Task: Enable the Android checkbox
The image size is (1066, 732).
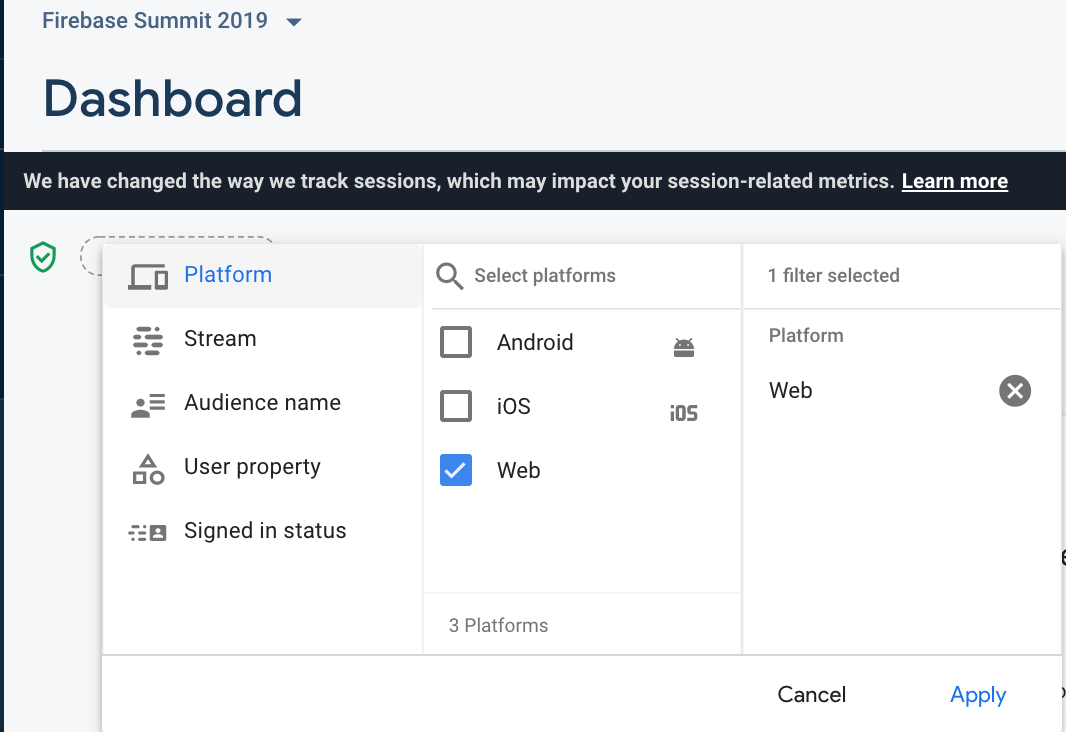Action: click(456, 343)
